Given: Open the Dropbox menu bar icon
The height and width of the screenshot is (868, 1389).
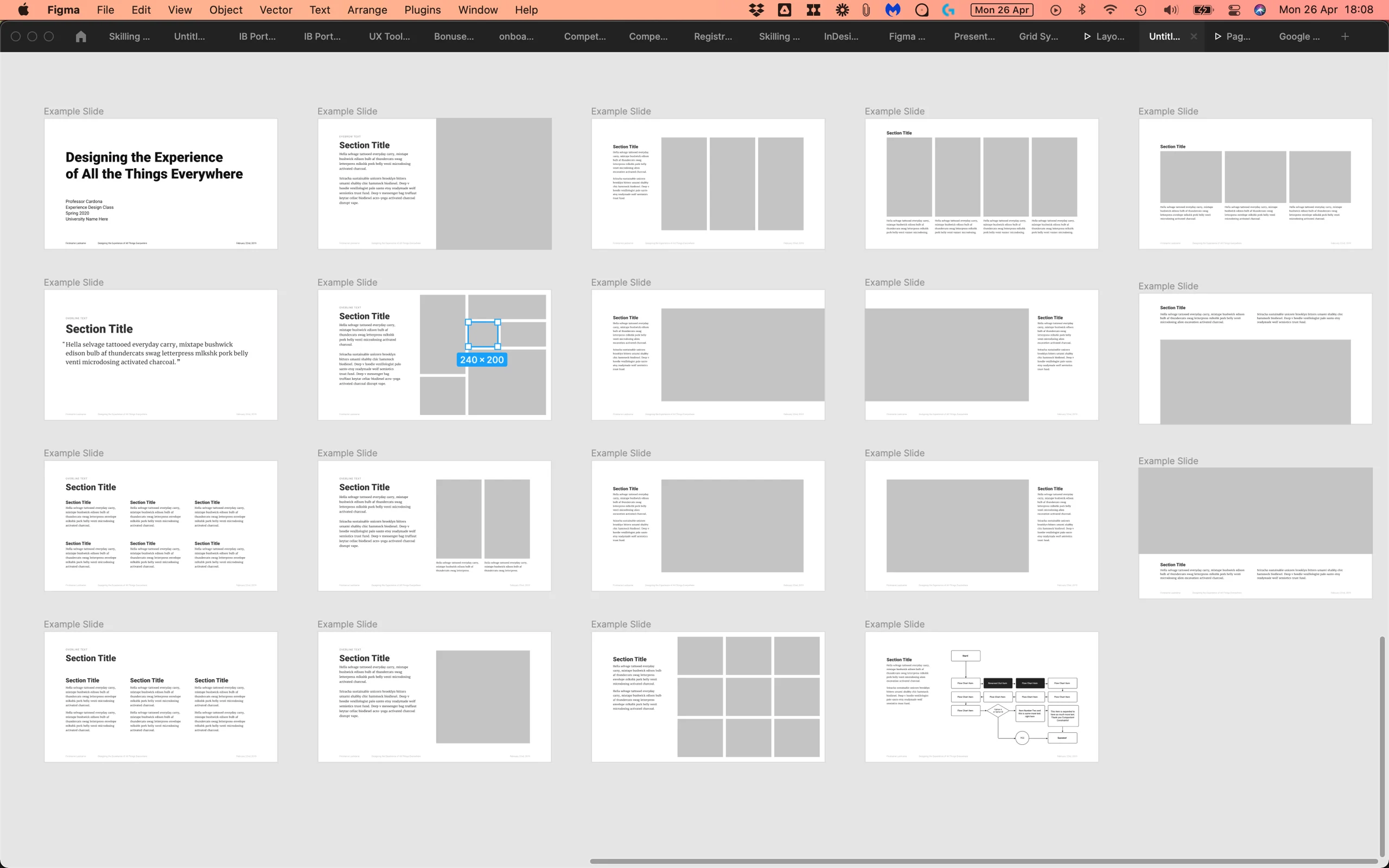Looking at the screenshot, I should (x=756, y=10).
